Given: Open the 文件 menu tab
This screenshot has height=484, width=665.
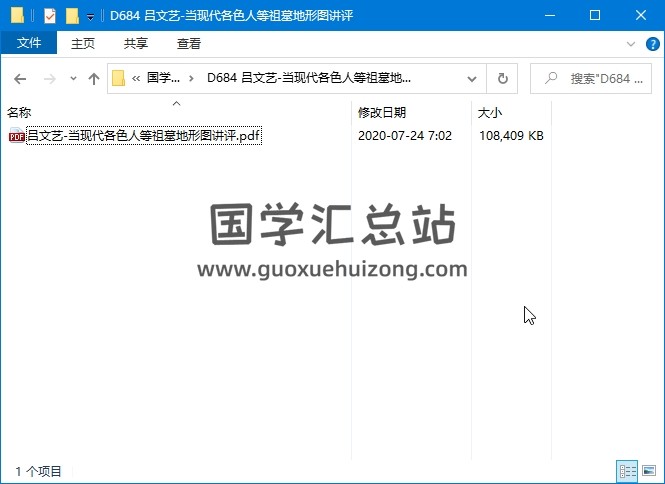Looking at the screenshot, I should pos(29,43).
